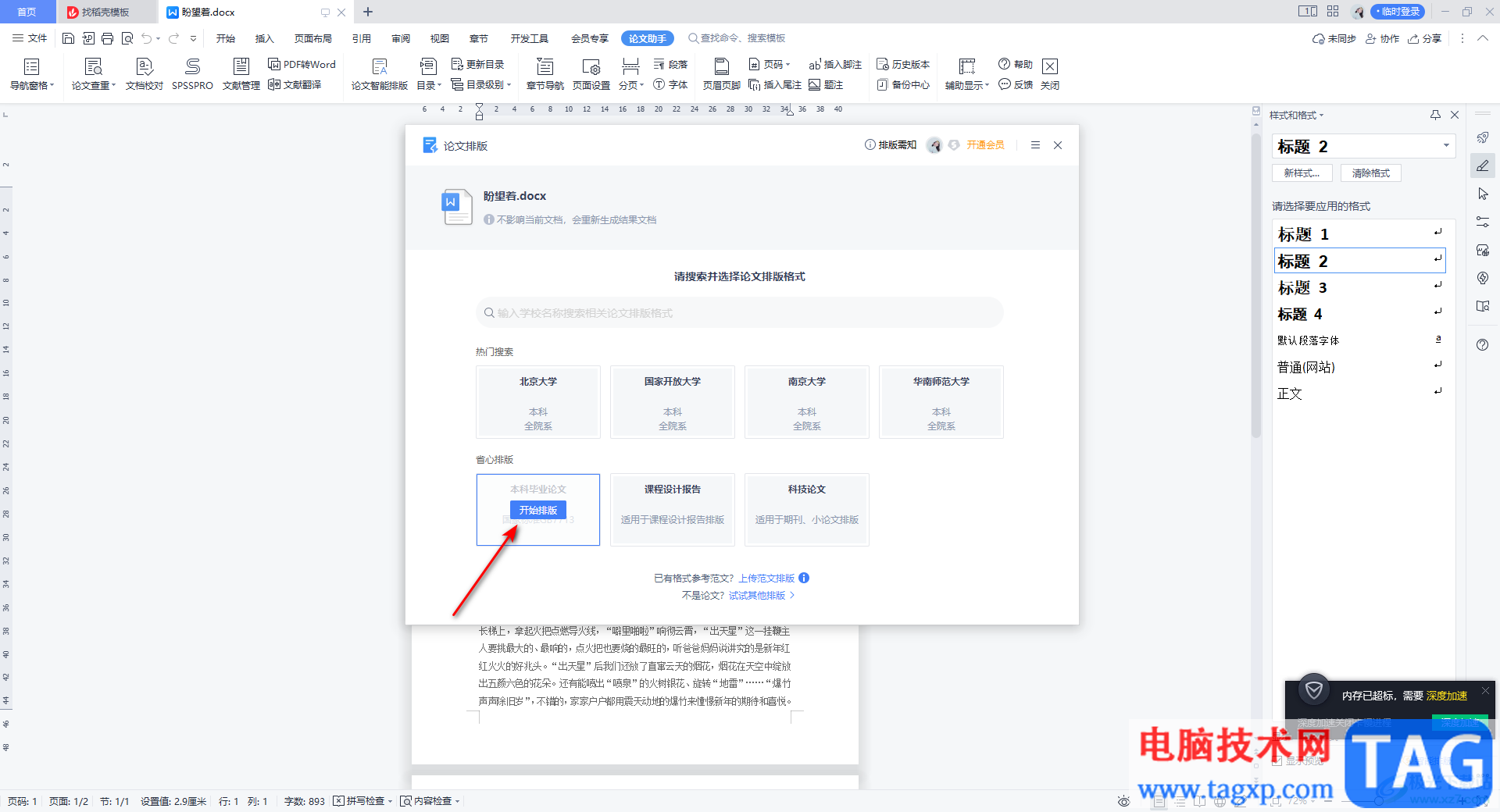Open the quick access toolbar customize arrow
The height and width of the screenshot is (812, 1500).
193,38
